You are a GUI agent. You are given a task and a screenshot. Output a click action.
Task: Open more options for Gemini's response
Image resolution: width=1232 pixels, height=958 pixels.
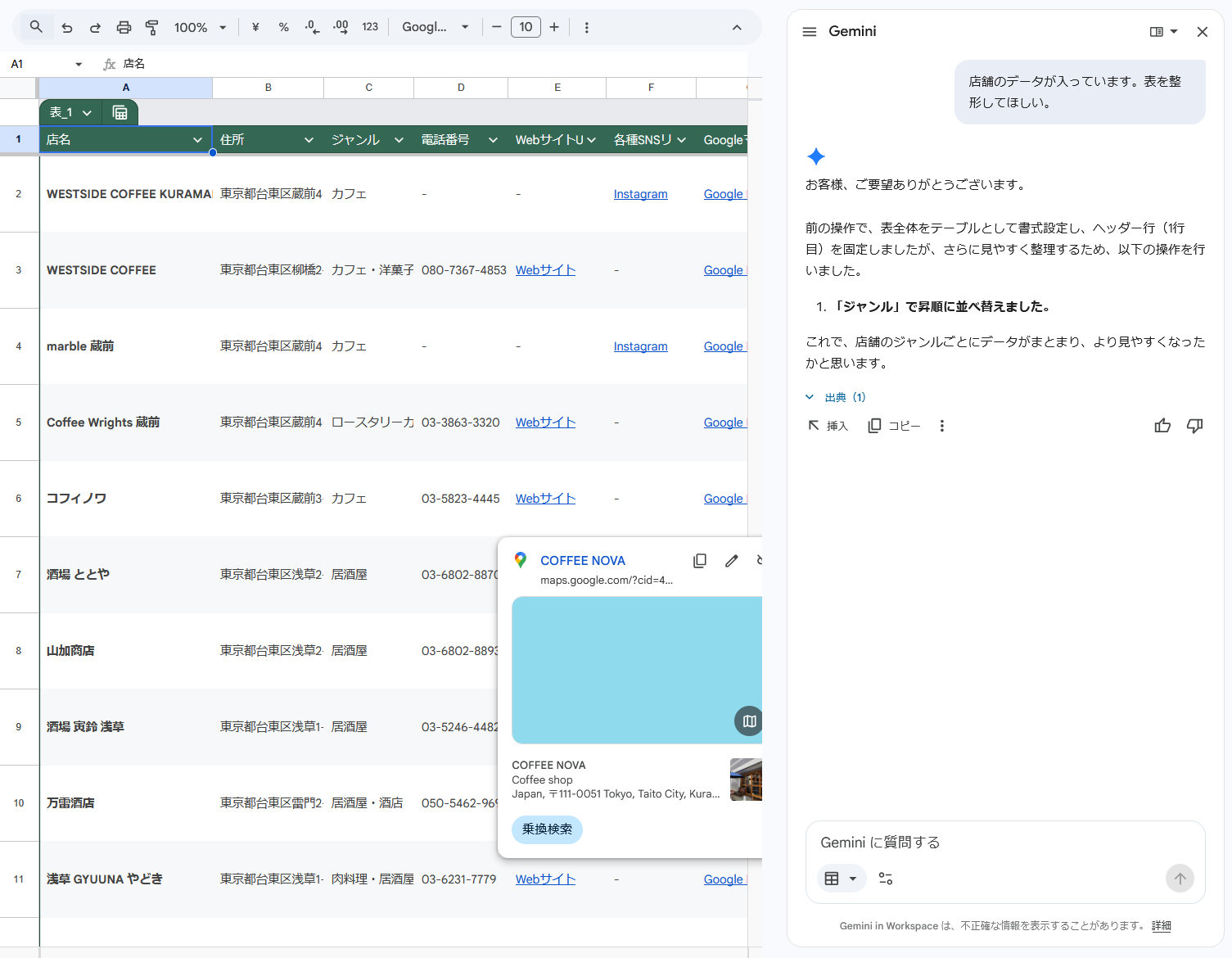(x=941, y=425)
